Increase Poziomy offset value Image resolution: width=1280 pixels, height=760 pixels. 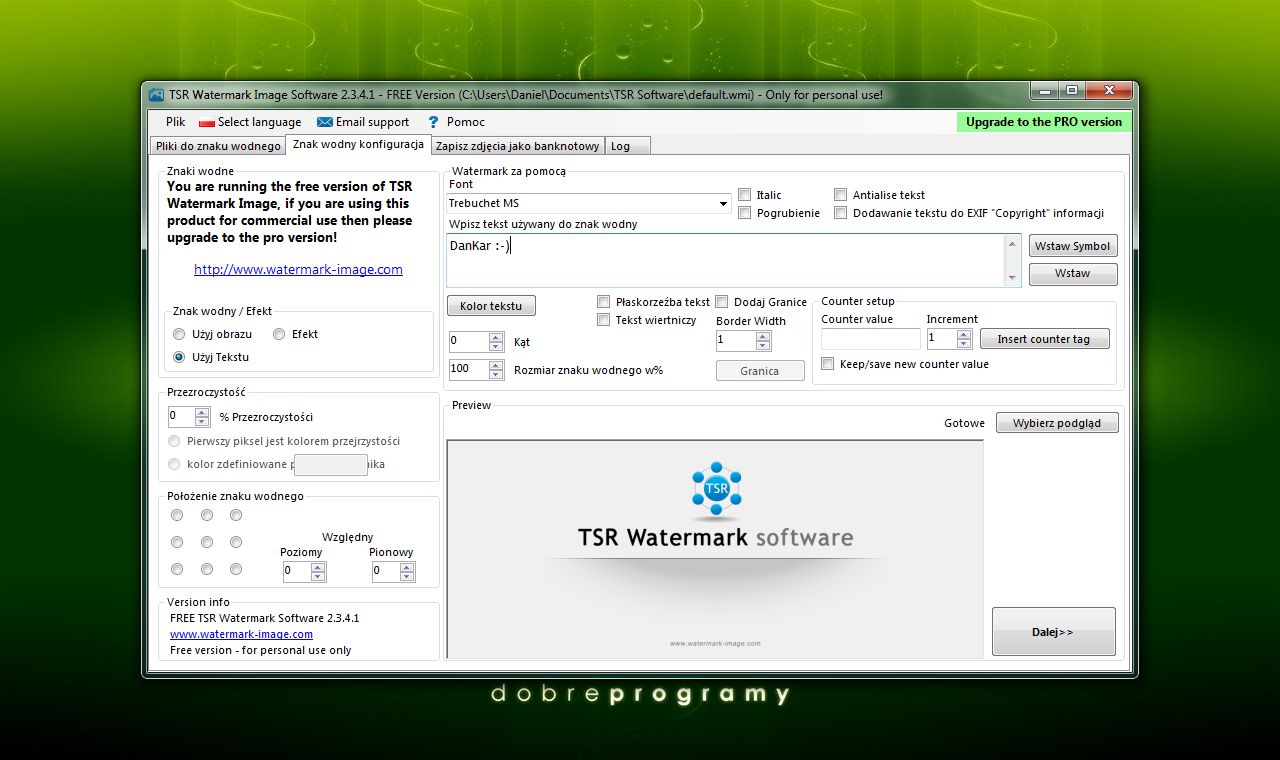318,567
